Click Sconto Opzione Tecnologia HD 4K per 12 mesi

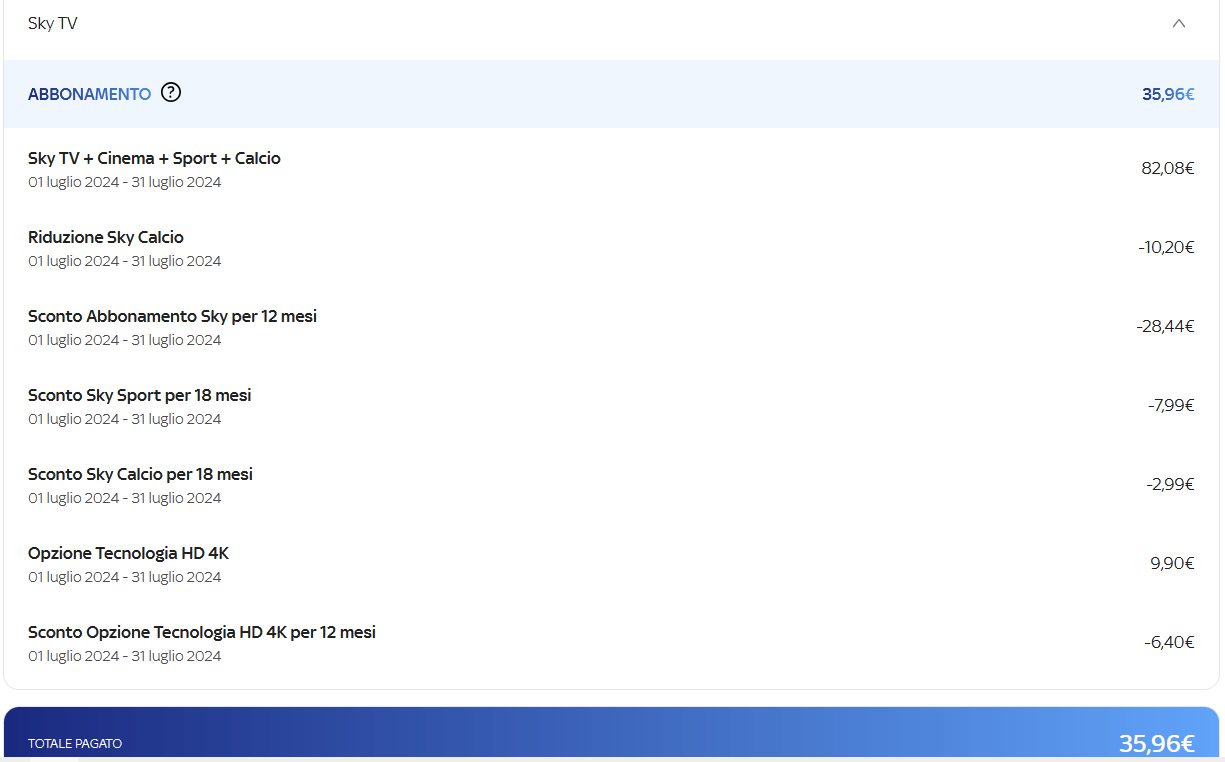click(x=202, y=632)
